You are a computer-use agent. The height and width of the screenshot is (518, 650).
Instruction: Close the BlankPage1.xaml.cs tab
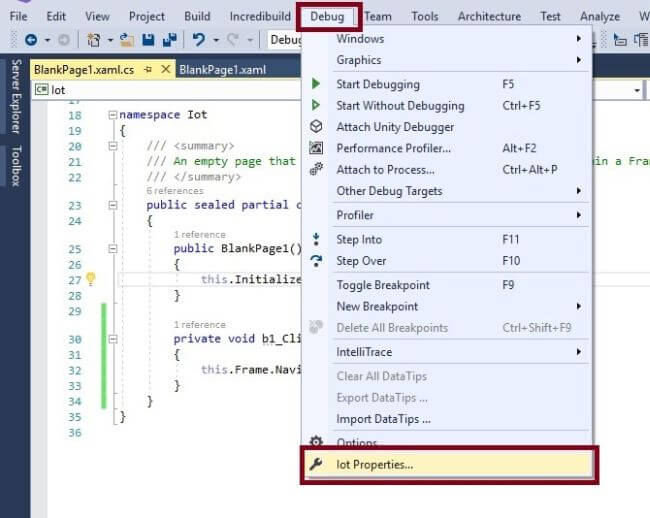pos(165,69)
